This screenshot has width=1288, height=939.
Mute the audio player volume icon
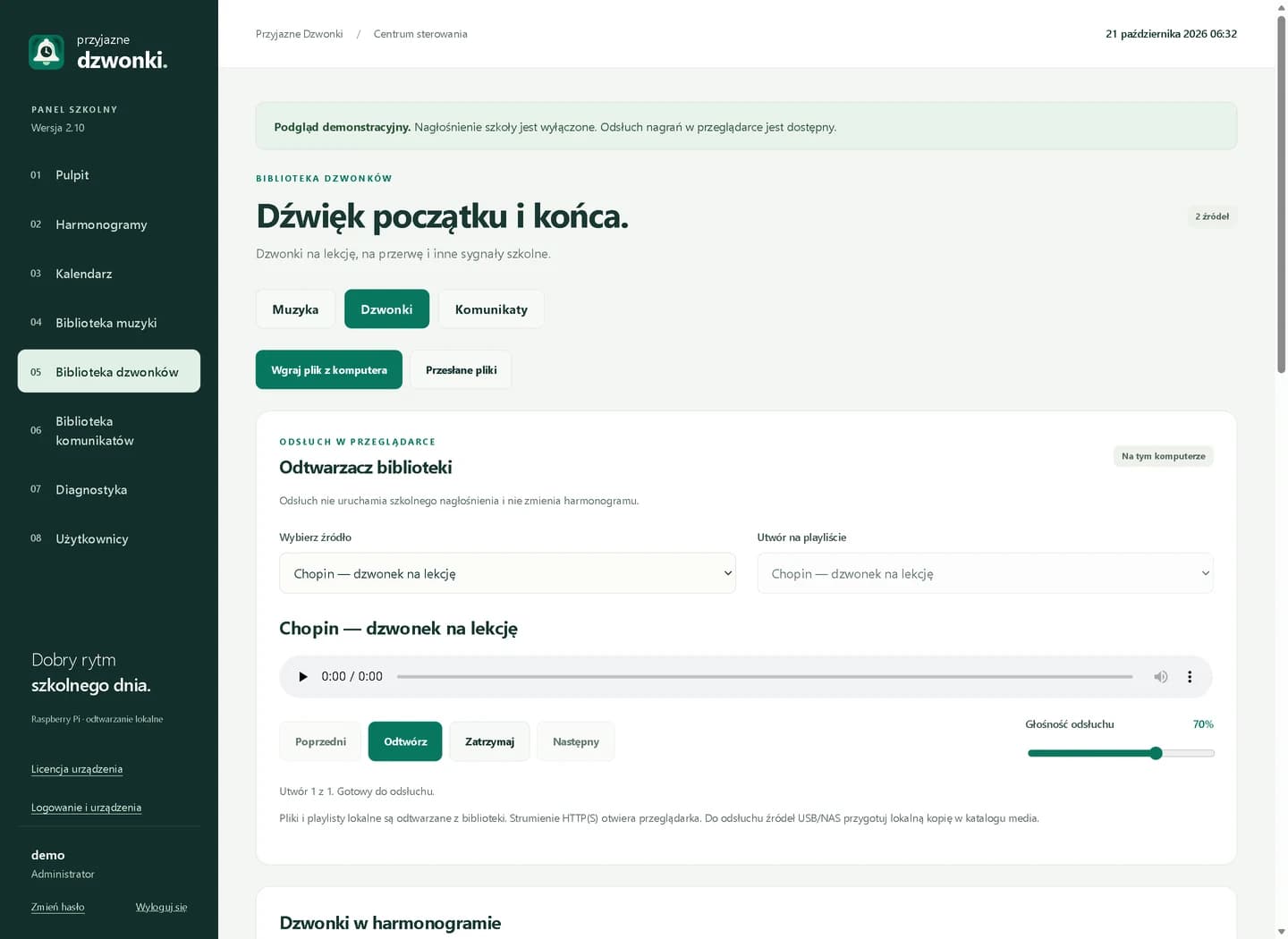(1161, 677)
